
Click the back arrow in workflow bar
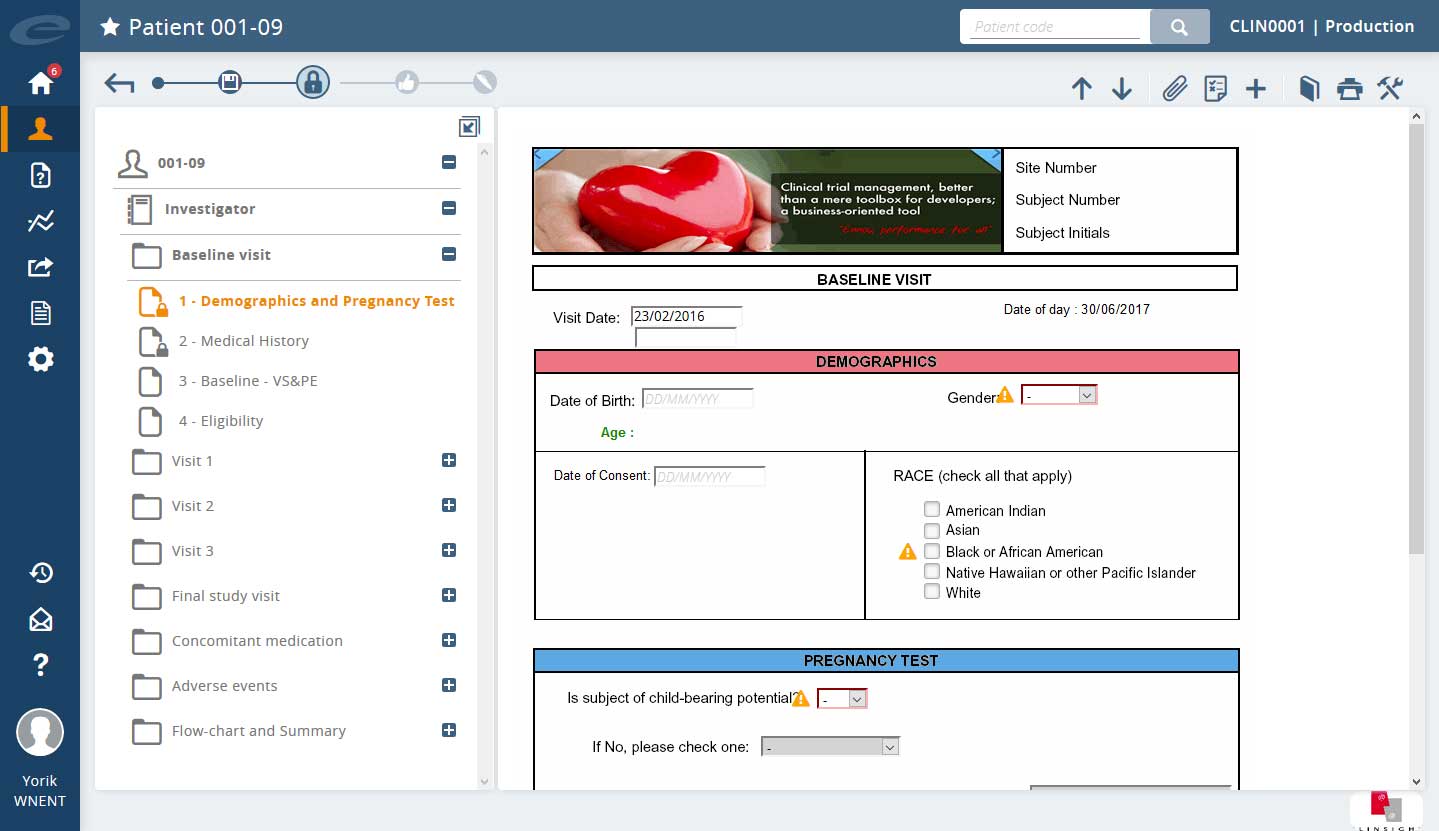119,83
